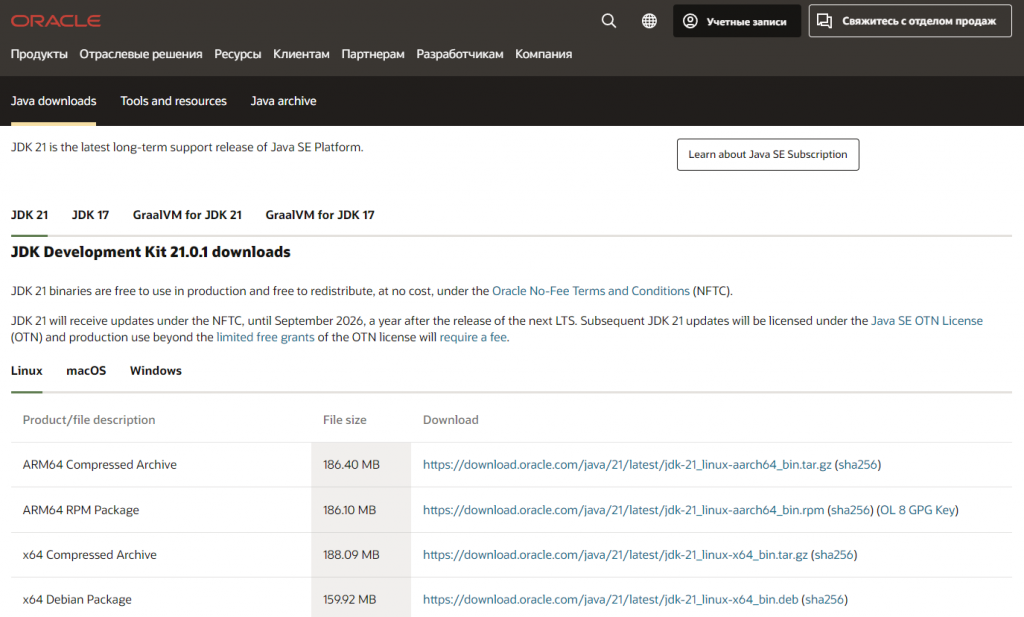
Task: Open the Клиентам menu
Action: (x=301, y=54)
